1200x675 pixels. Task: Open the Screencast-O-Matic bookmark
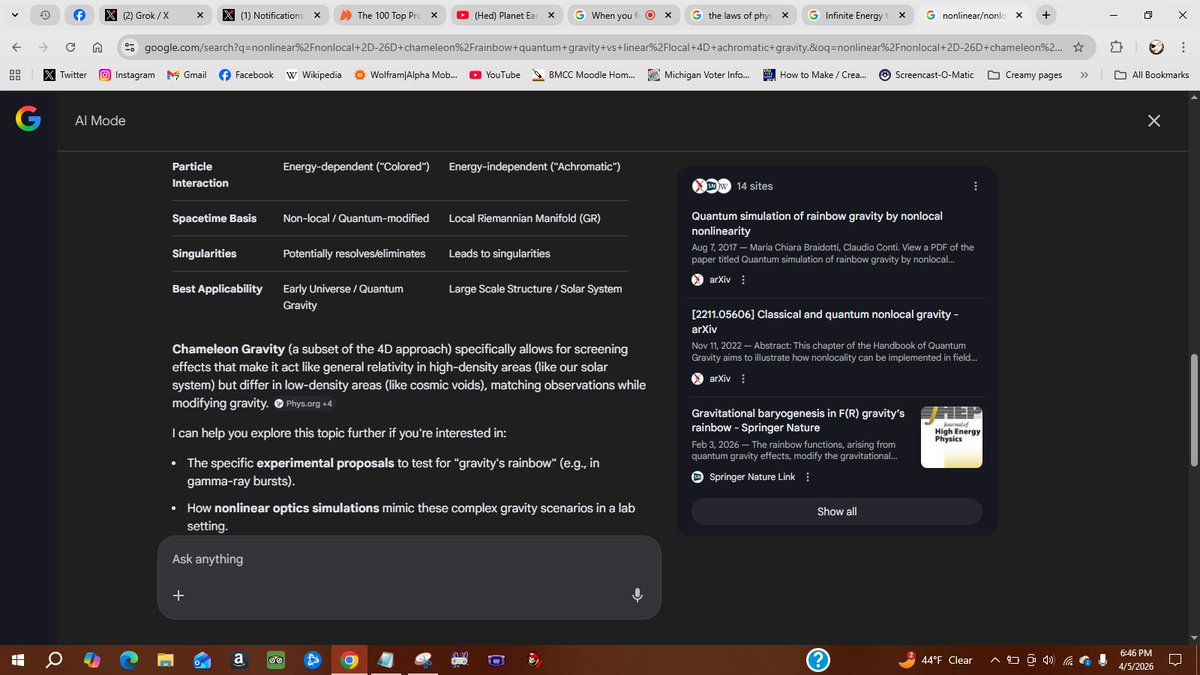click(x=927, y=75)
